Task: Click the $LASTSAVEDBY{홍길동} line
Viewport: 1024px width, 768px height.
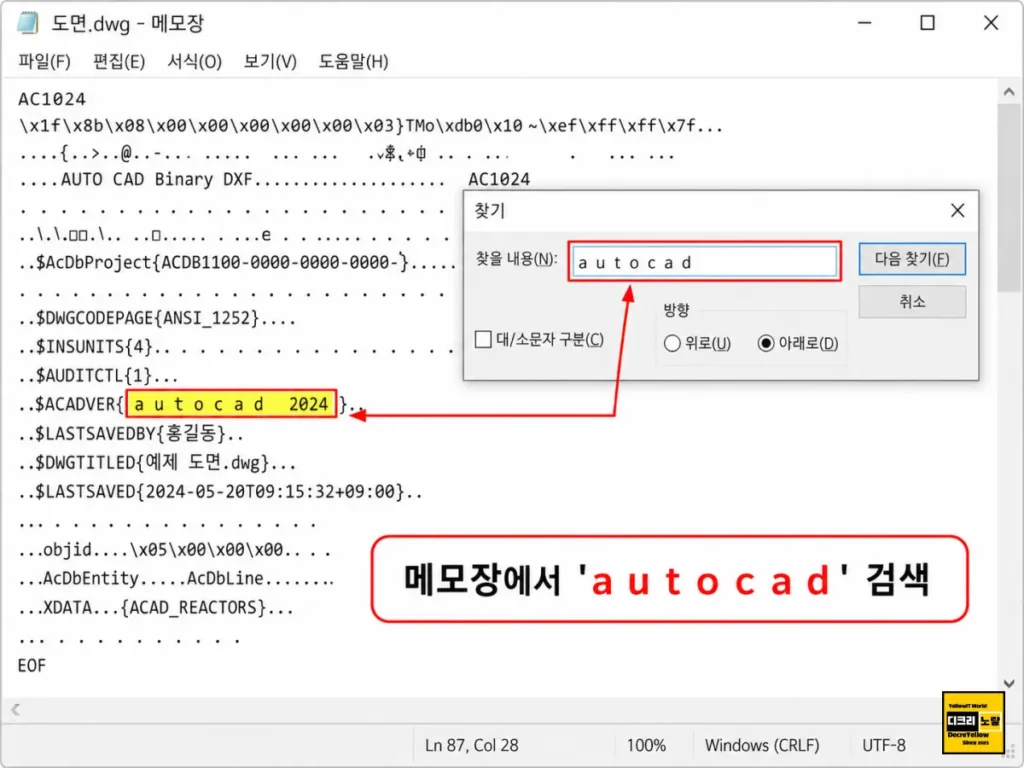Action: [131, 433]
